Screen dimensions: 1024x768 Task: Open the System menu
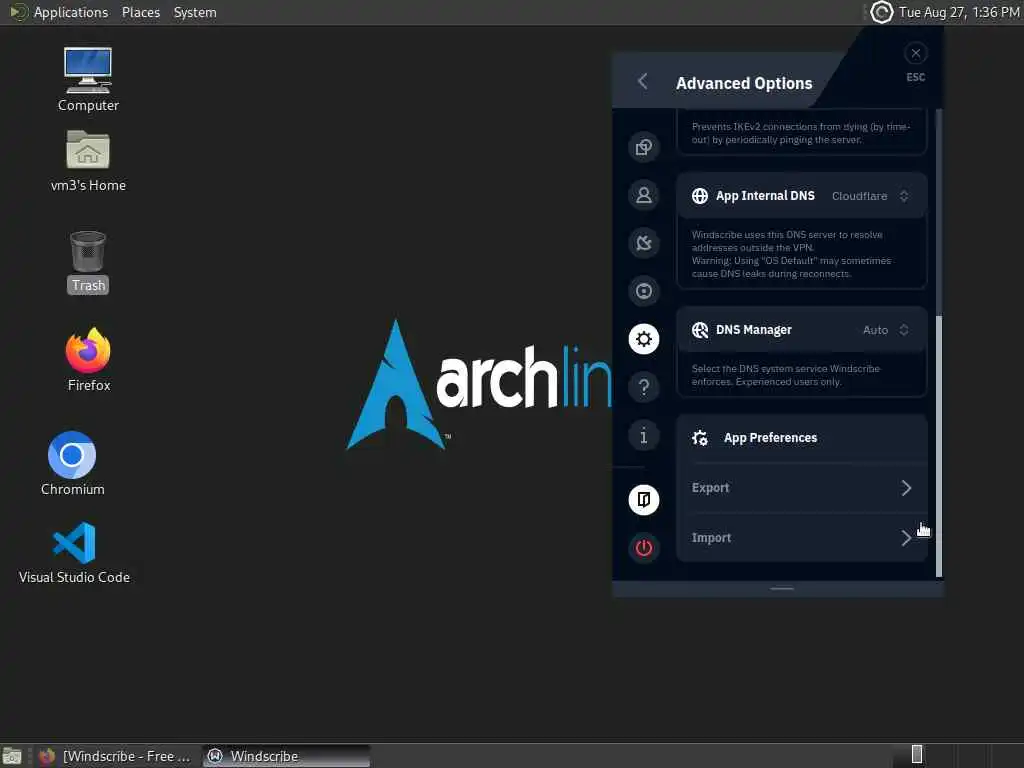click(x=195, y=12)
